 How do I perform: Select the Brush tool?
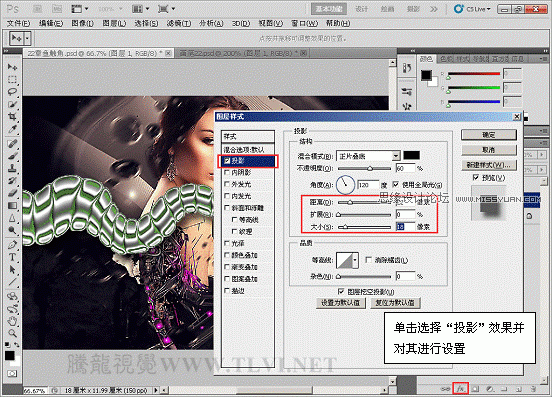tap(12, 156)
